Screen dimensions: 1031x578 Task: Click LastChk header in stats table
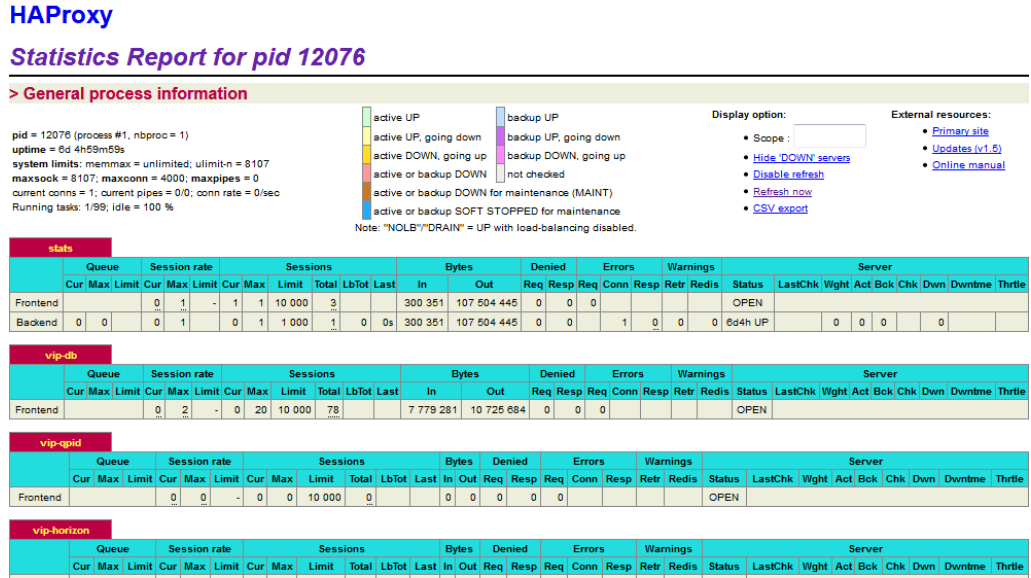(798, 284)
